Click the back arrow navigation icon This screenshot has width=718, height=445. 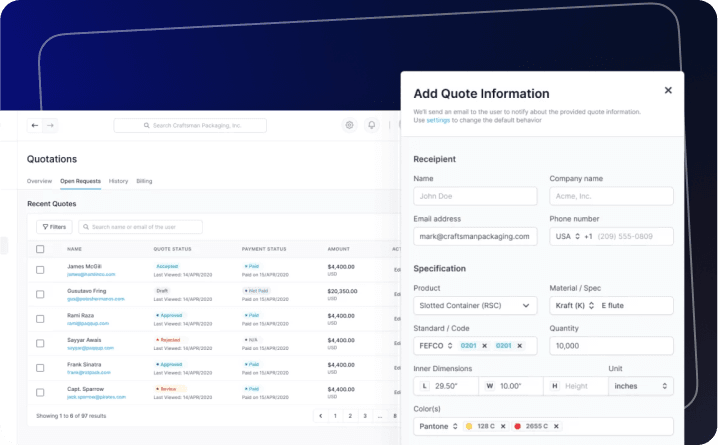pos(36,126)
